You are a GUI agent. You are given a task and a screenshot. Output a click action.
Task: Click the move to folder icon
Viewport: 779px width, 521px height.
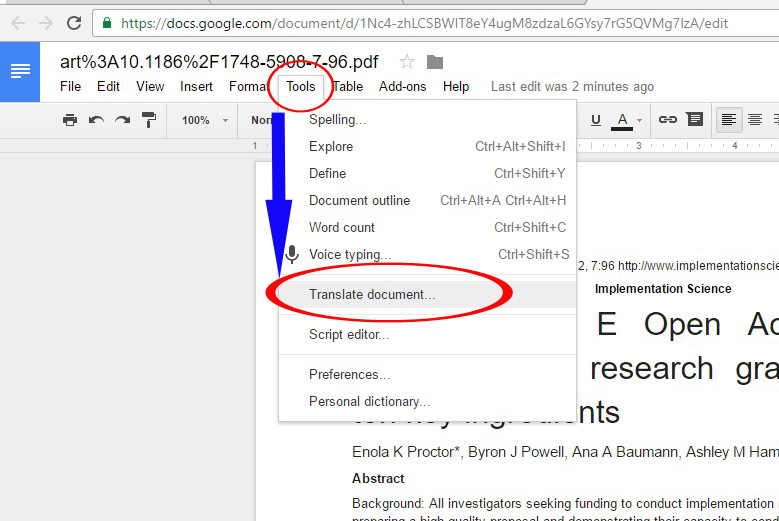[x=434, y=62]
